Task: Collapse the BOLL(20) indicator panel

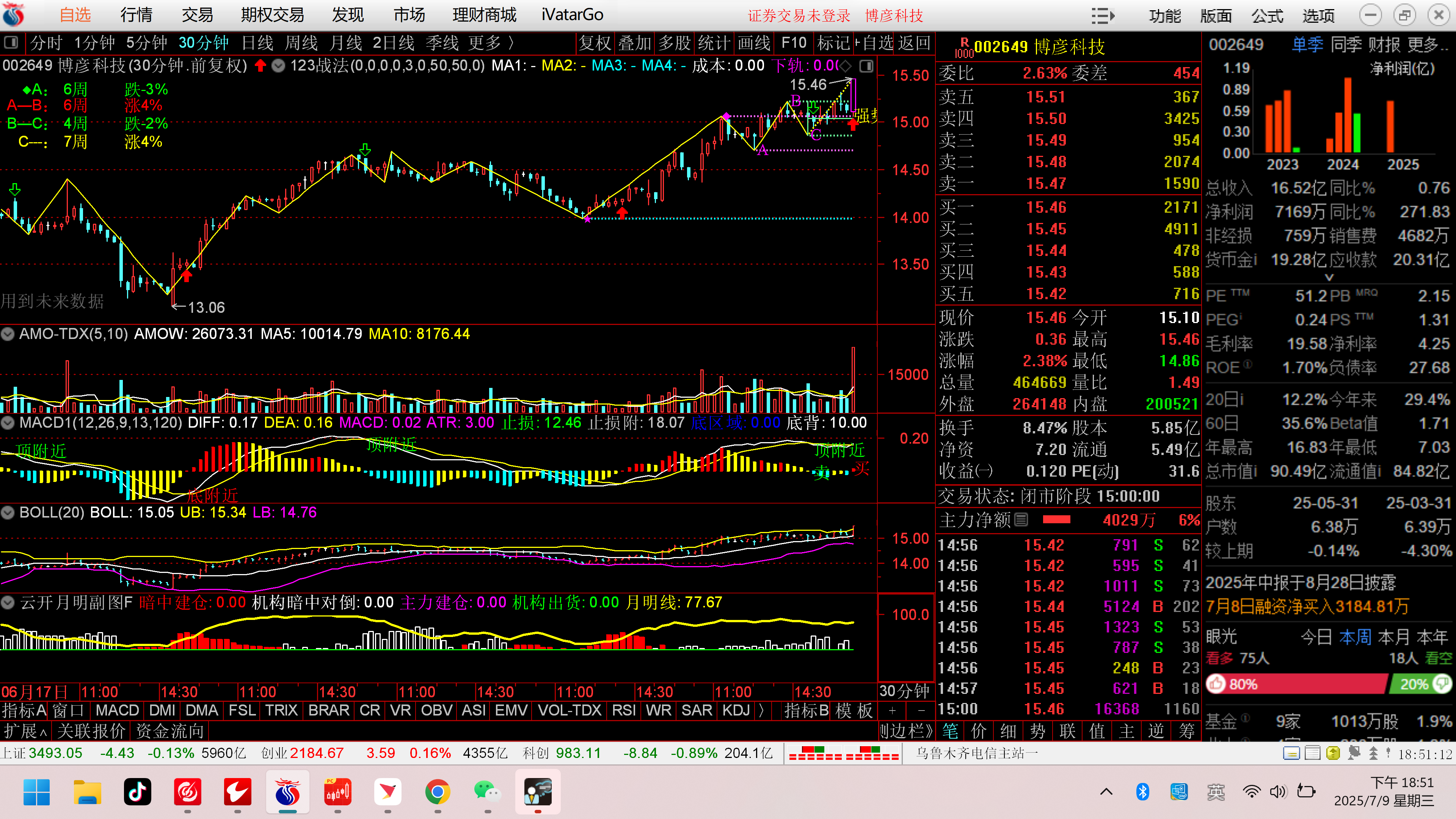Action: coord(8,513)
